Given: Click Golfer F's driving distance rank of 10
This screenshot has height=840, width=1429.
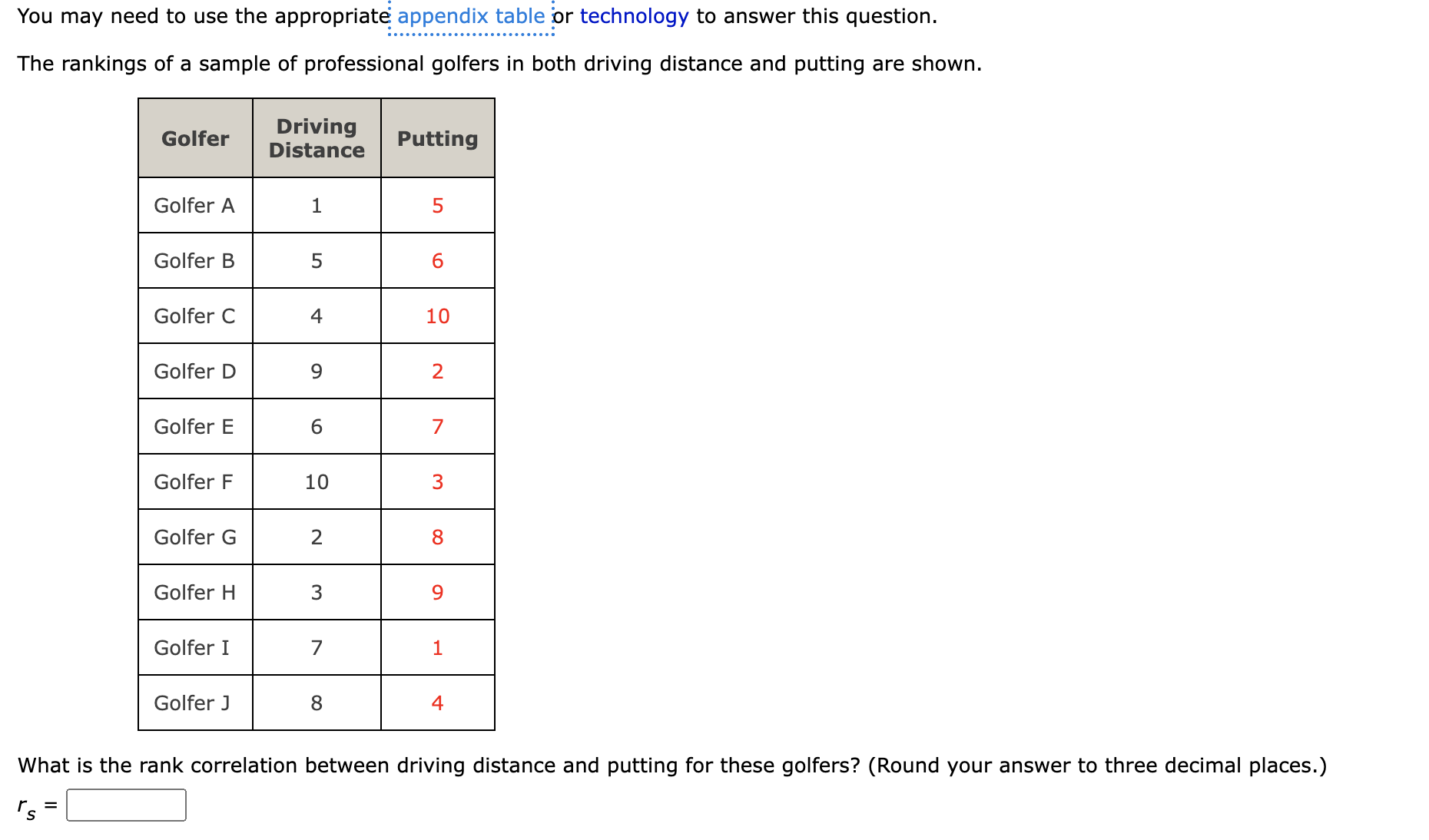Looking at the screenshot, I should coord(316,481).
